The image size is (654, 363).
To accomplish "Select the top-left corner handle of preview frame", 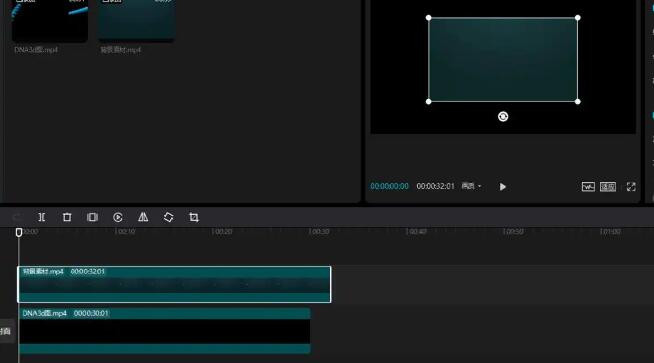I will click(x=428, y=18).
